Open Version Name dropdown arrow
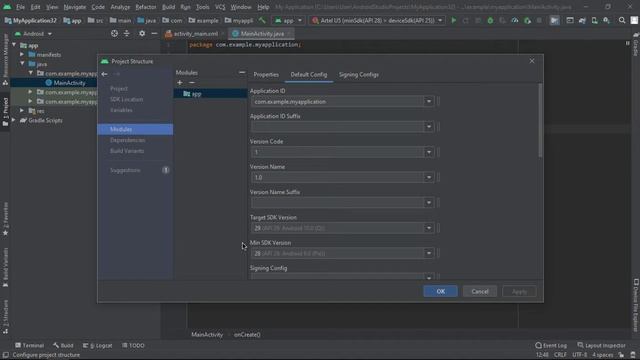Viewport: 640px width, 360px height. point(429,178)
